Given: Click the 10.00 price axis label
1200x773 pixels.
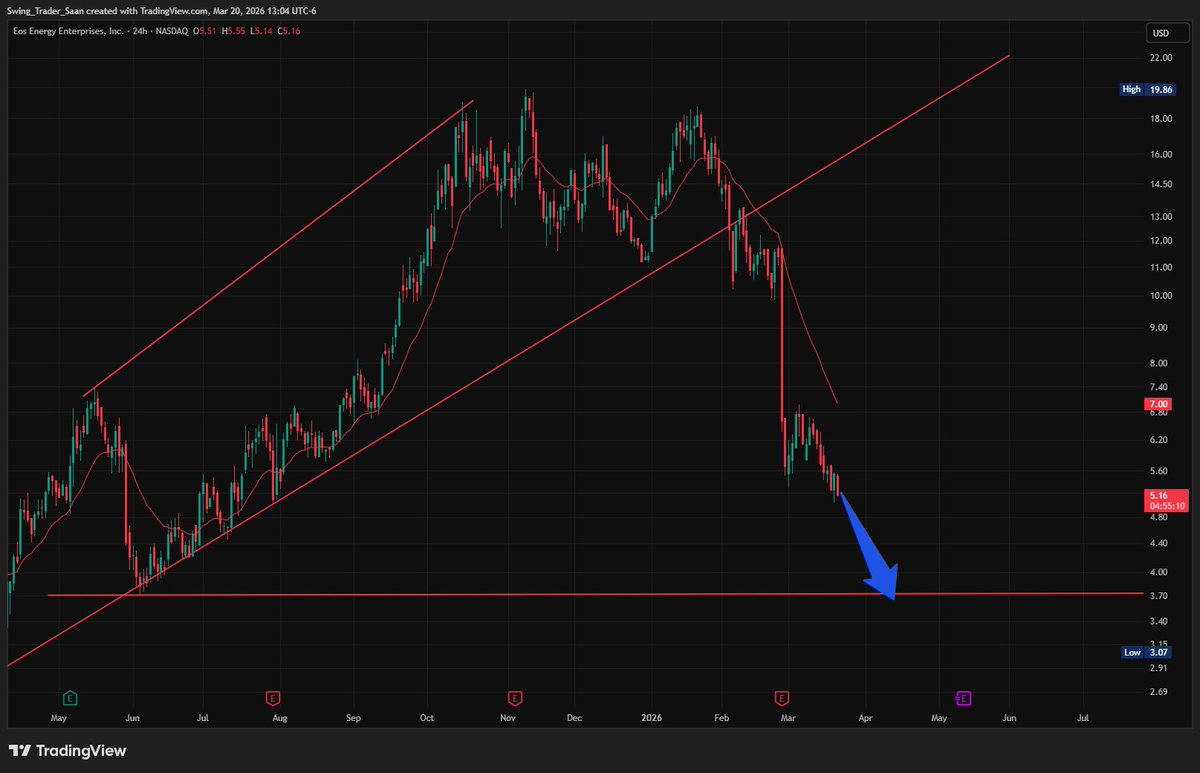Looking at the screenshot, I should pos(1161,296).
